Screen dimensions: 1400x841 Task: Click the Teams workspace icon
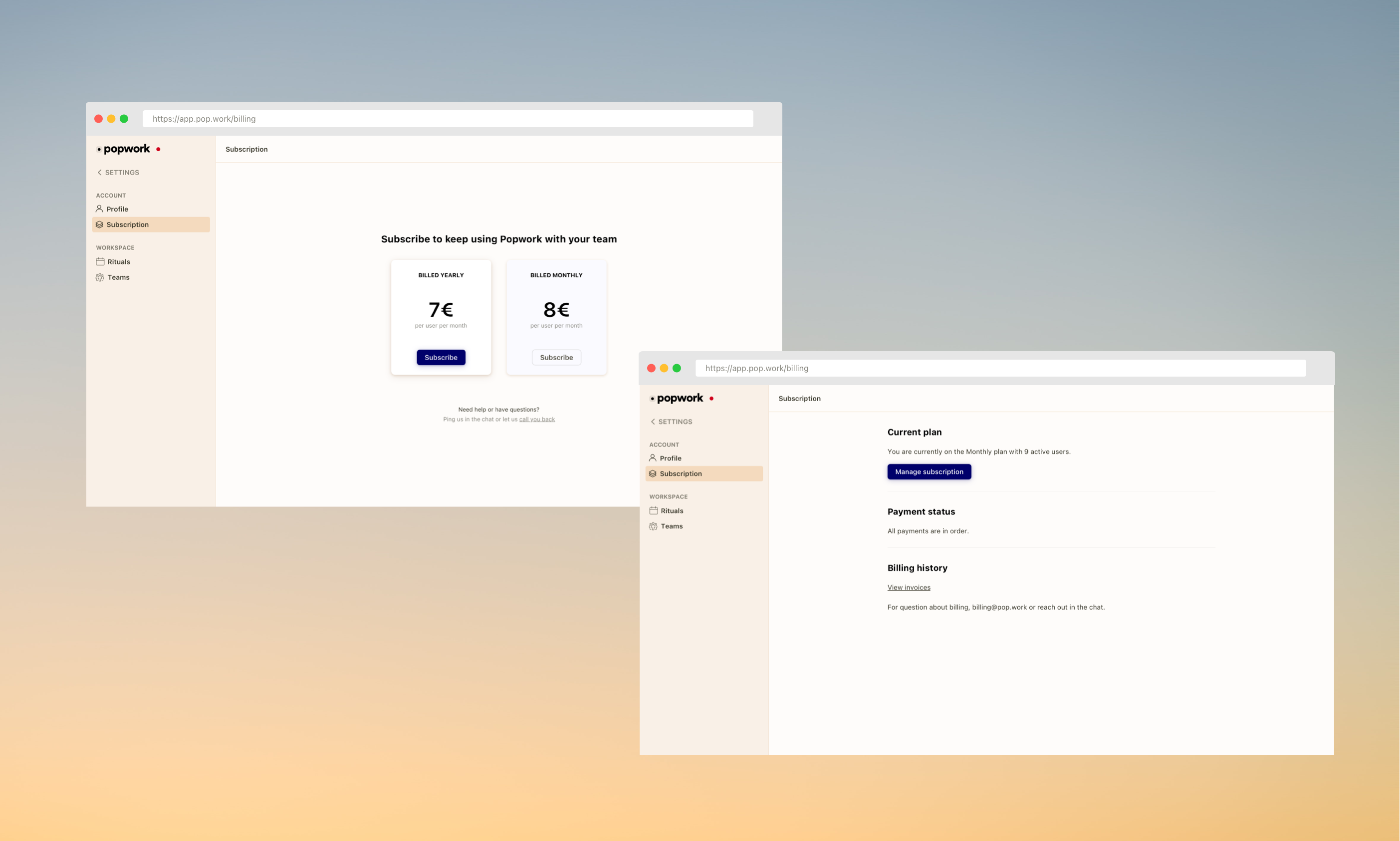point(100,277)
